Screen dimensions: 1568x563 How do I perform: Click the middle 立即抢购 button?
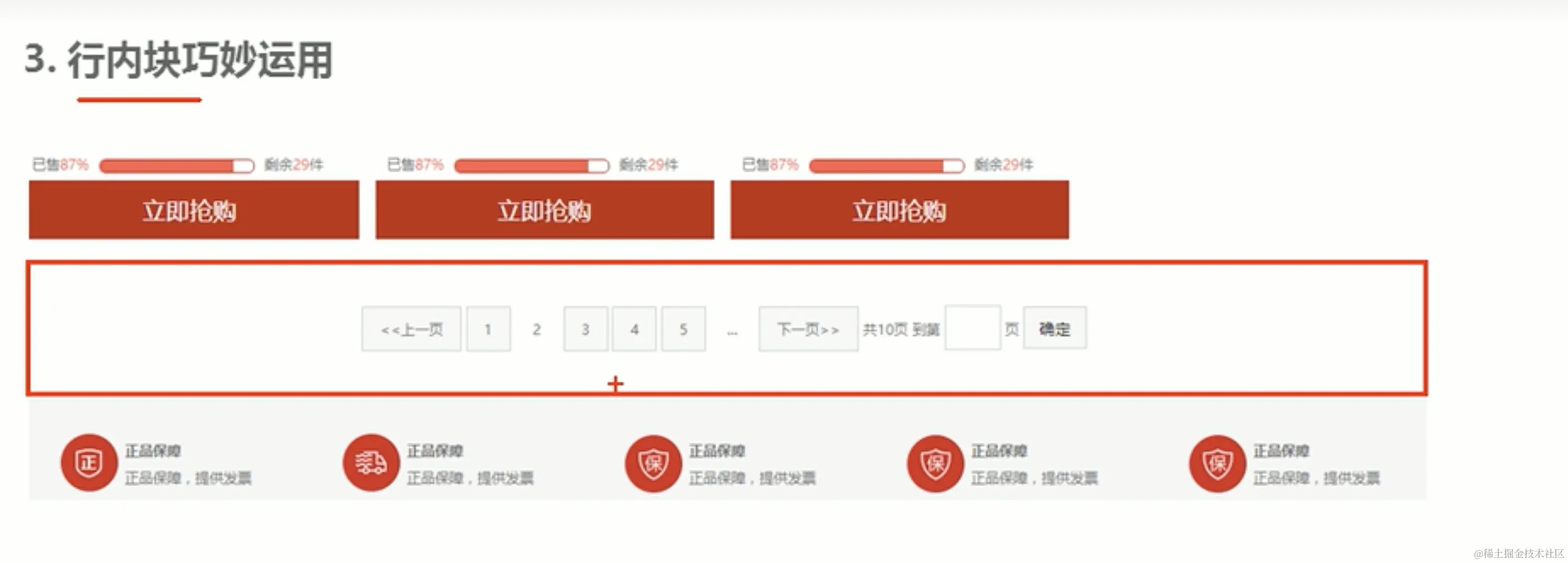pyautogui.click(x=545, y=210)
